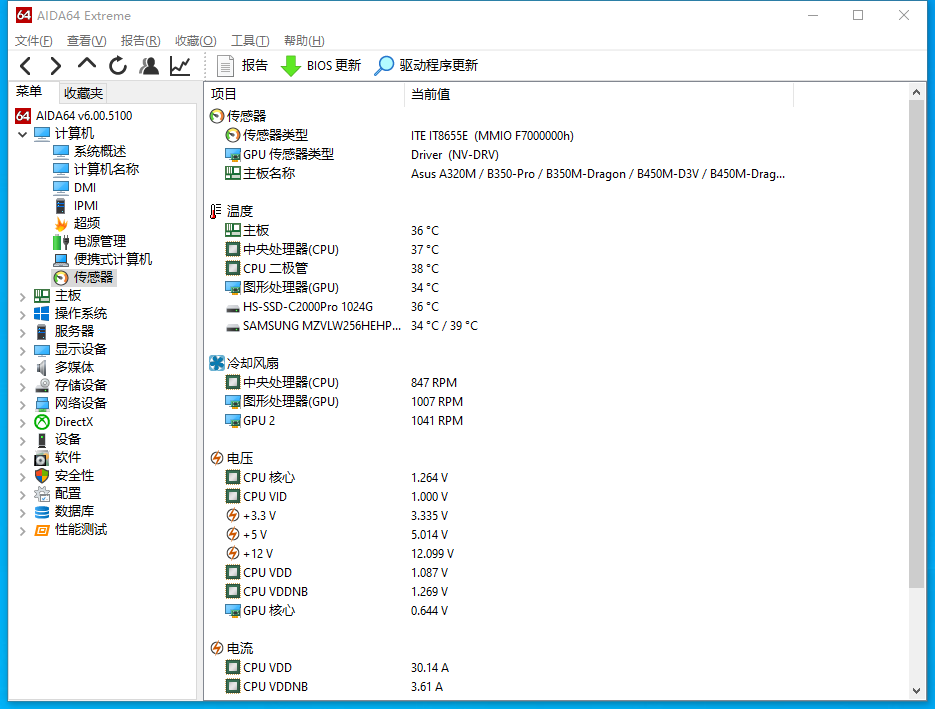Select the 超频 flame icon
This screenshot has width=935, height=709.
61,224
